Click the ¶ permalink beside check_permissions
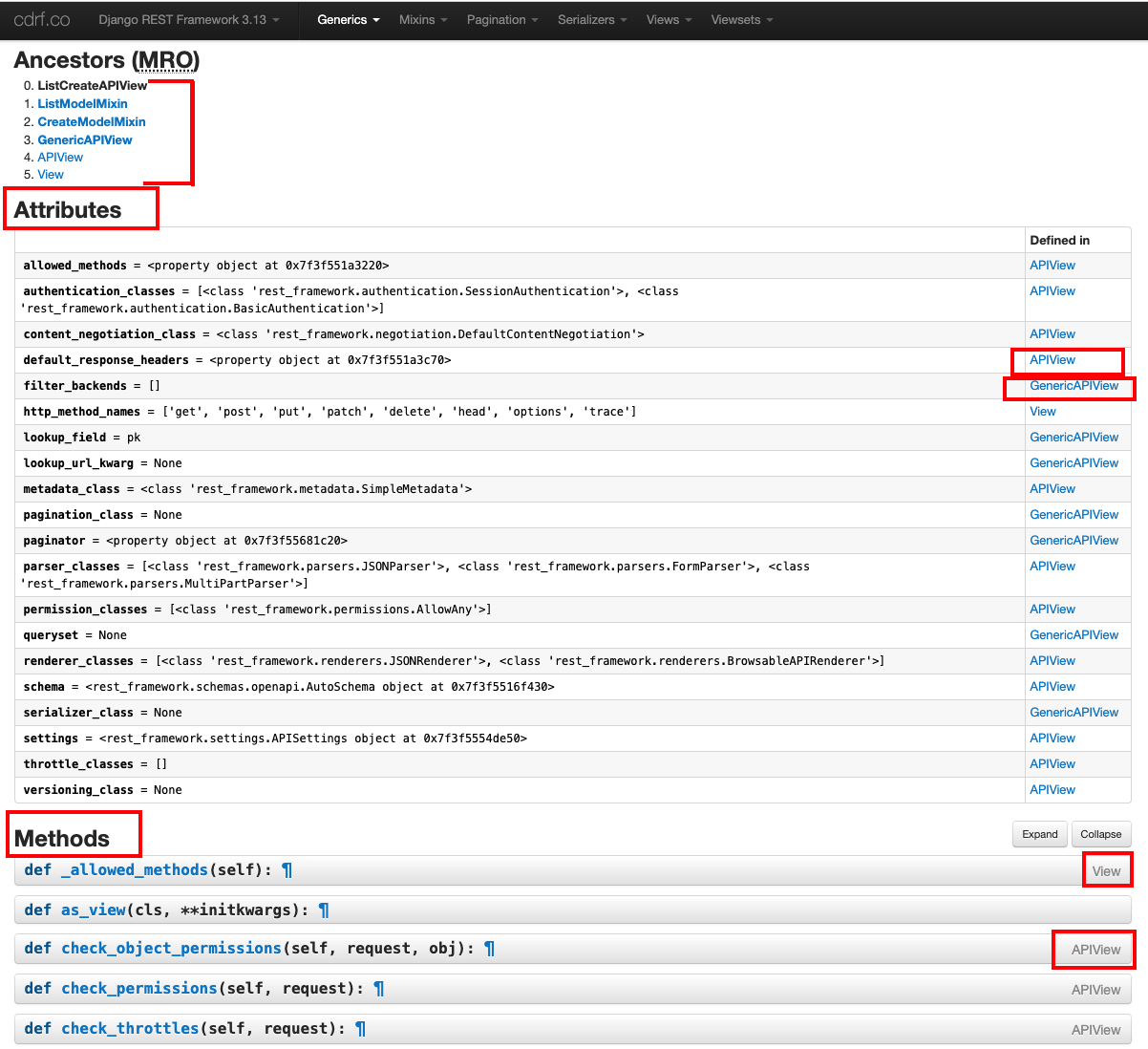The height and width of the screenshot is (1049, 1148). (378, 989)
